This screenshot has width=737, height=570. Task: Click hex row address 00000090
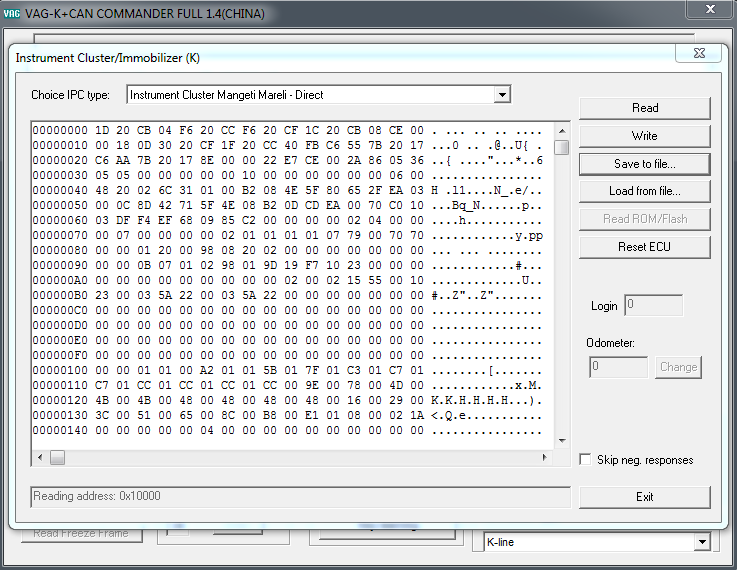point(60,265)
